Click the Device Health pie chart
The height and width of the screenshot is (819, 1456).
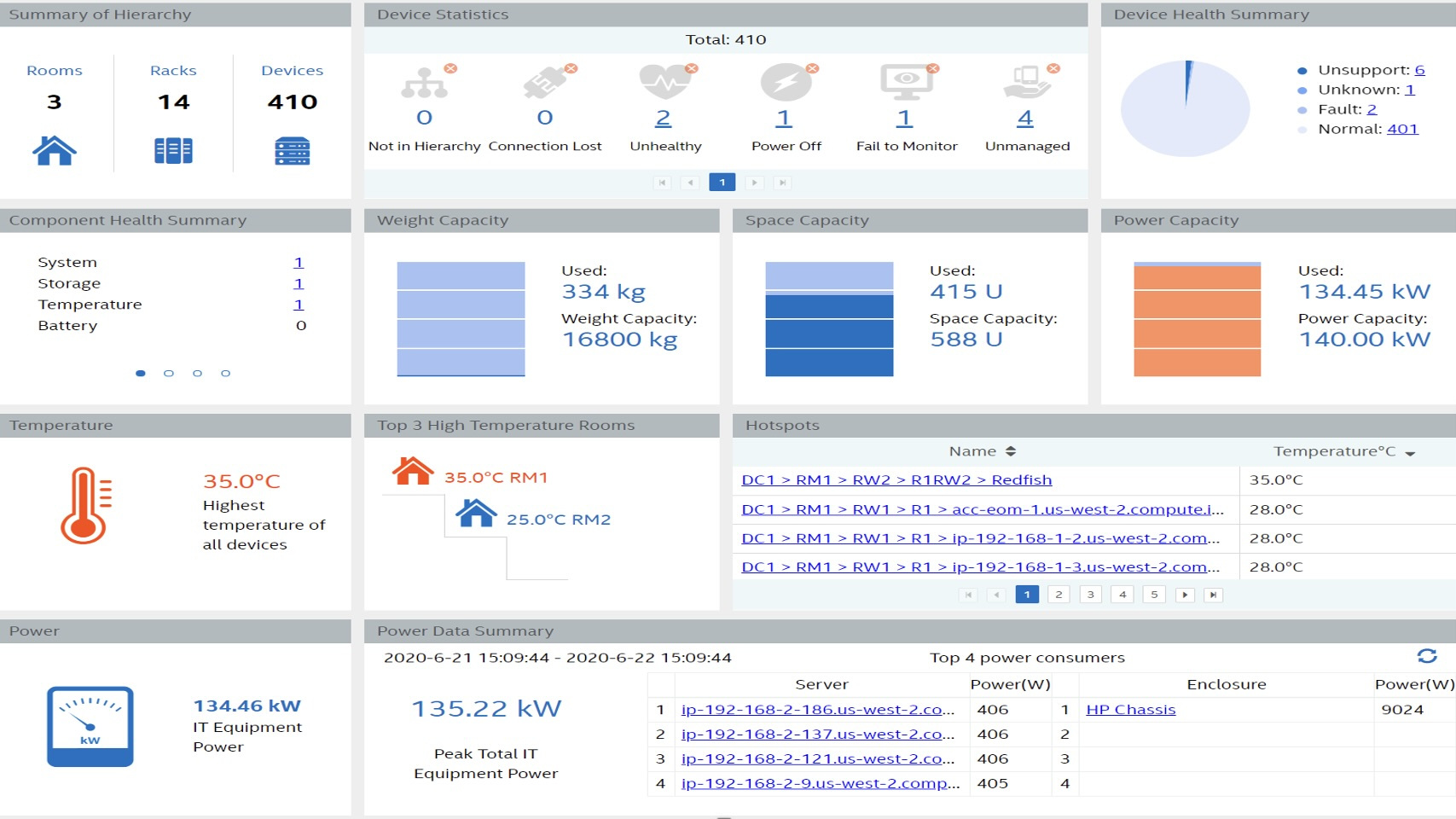click(x=1185, y=109)
